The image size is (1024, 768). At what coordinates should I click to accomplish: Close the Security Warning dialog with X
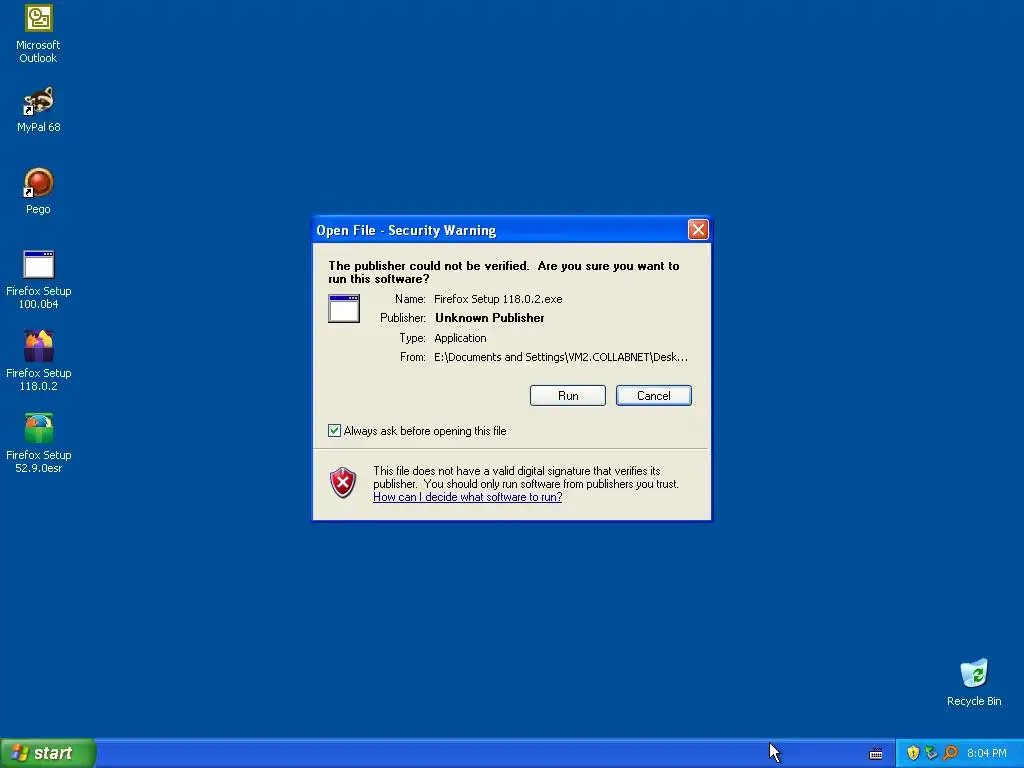point(698,230)
